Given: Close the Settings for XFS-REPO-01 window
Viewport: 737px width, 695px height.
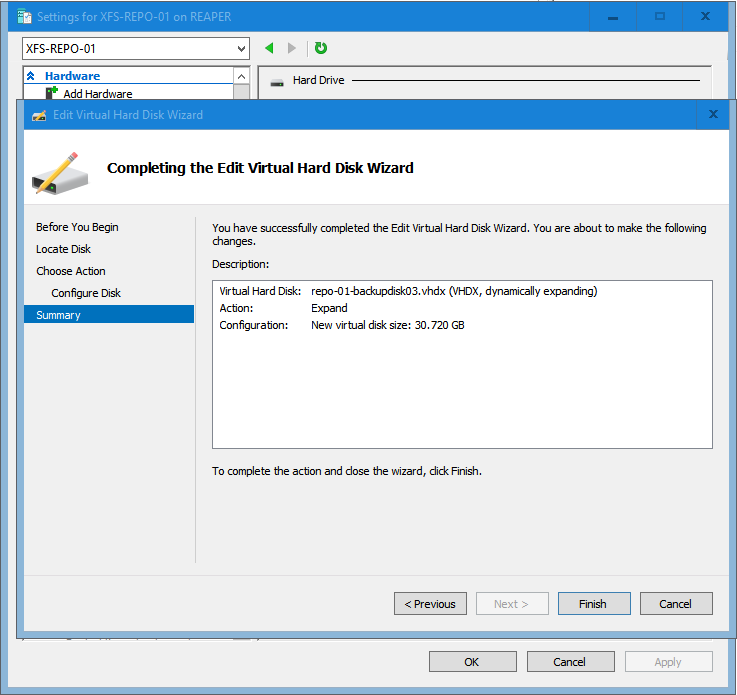Looking at the screenshot, I should [x=705, y=16].
